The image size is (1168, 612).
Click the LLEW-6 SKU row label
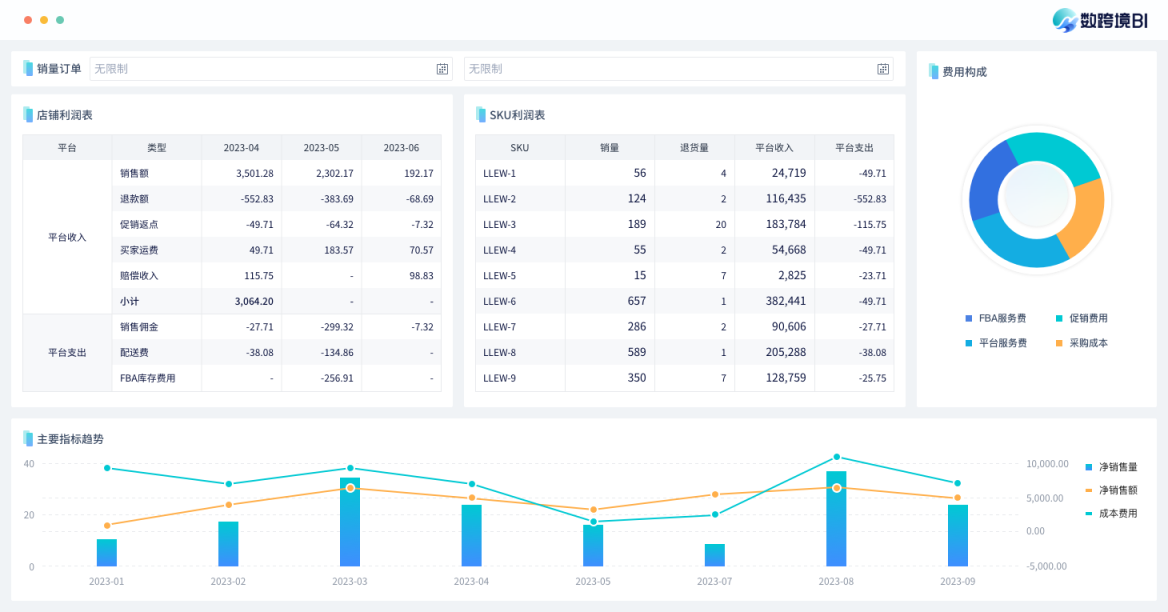(500, 301)
